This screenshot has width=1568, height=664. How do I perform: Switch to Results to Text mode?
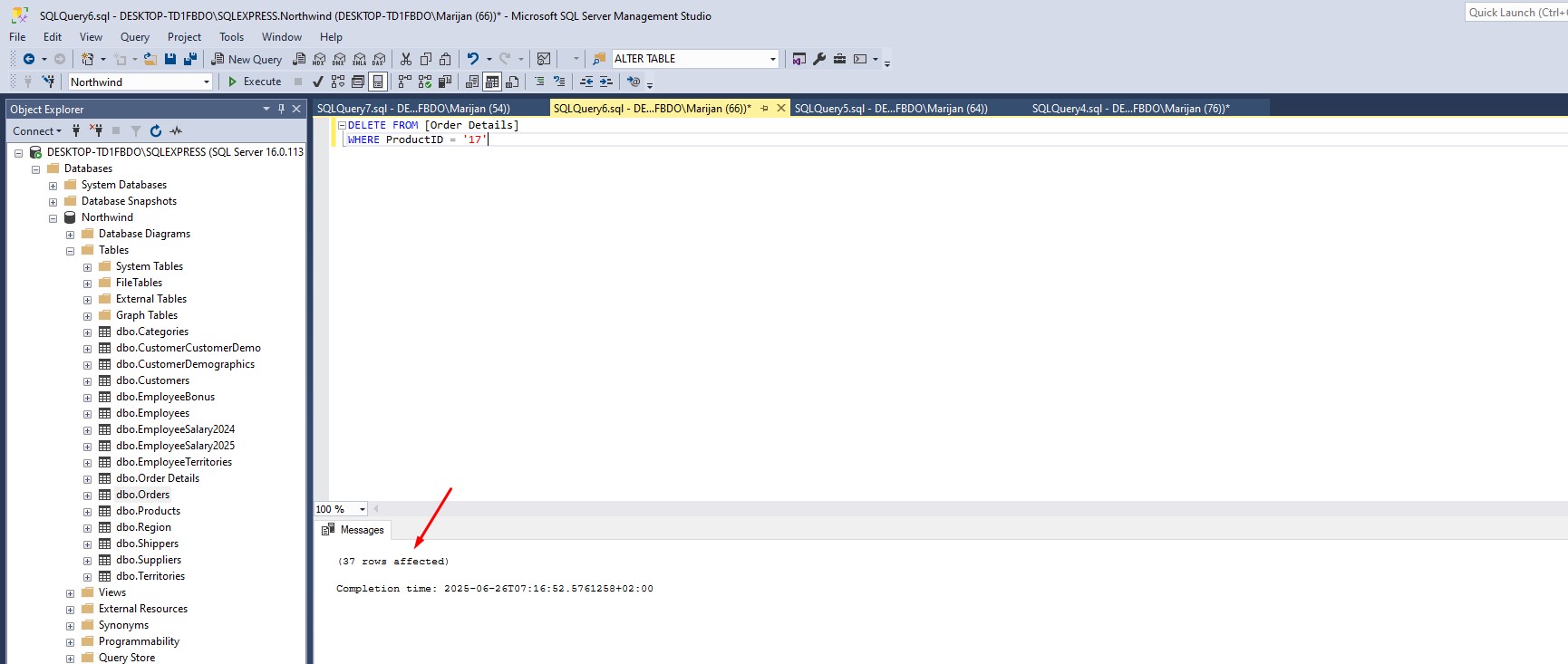472,82
